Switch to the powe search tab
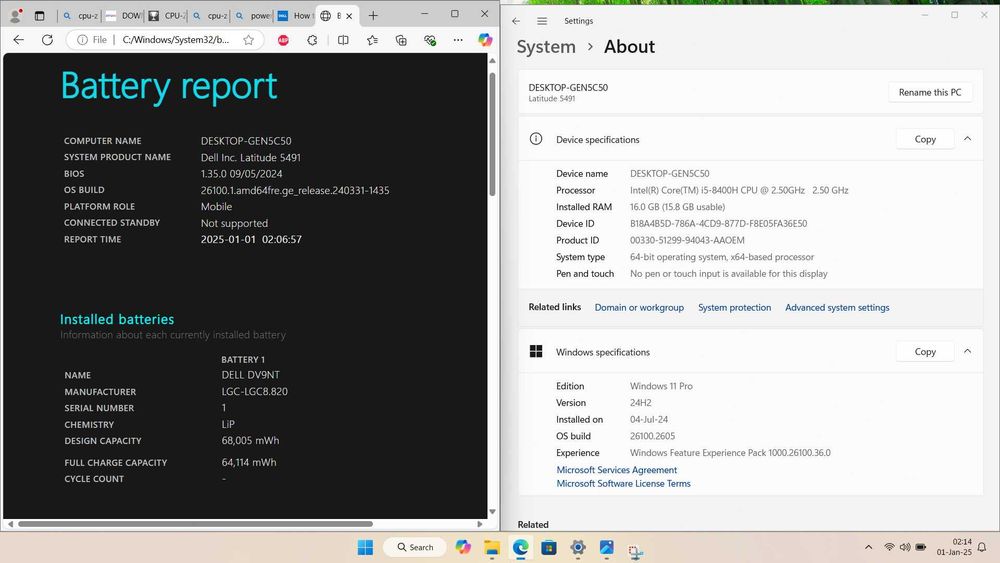The image size is (1000, 563). [253, 15]
